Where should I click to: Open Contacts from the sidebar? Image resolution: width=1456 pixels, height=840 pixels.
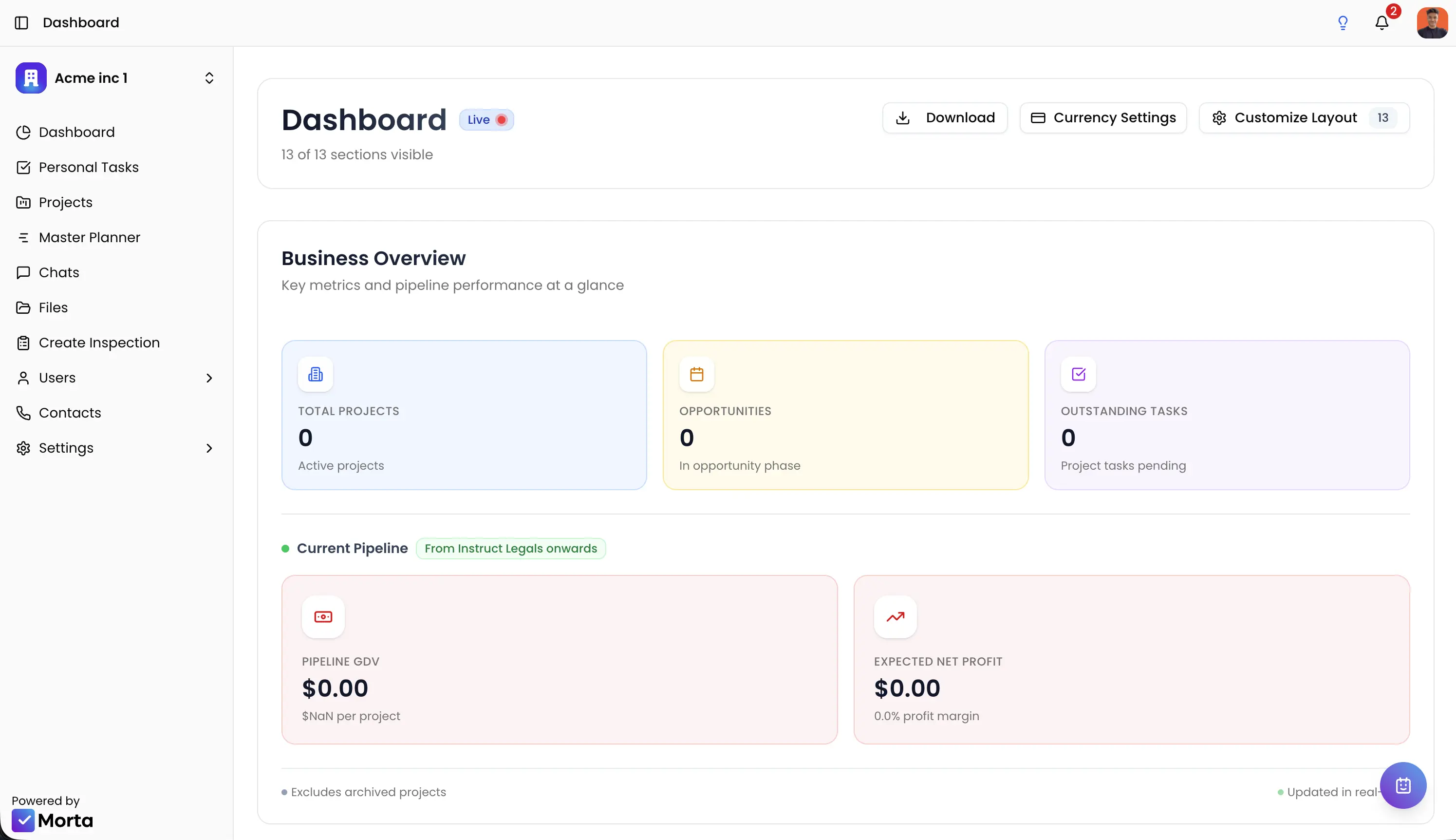pyautogui.click(x=70, y=413)
